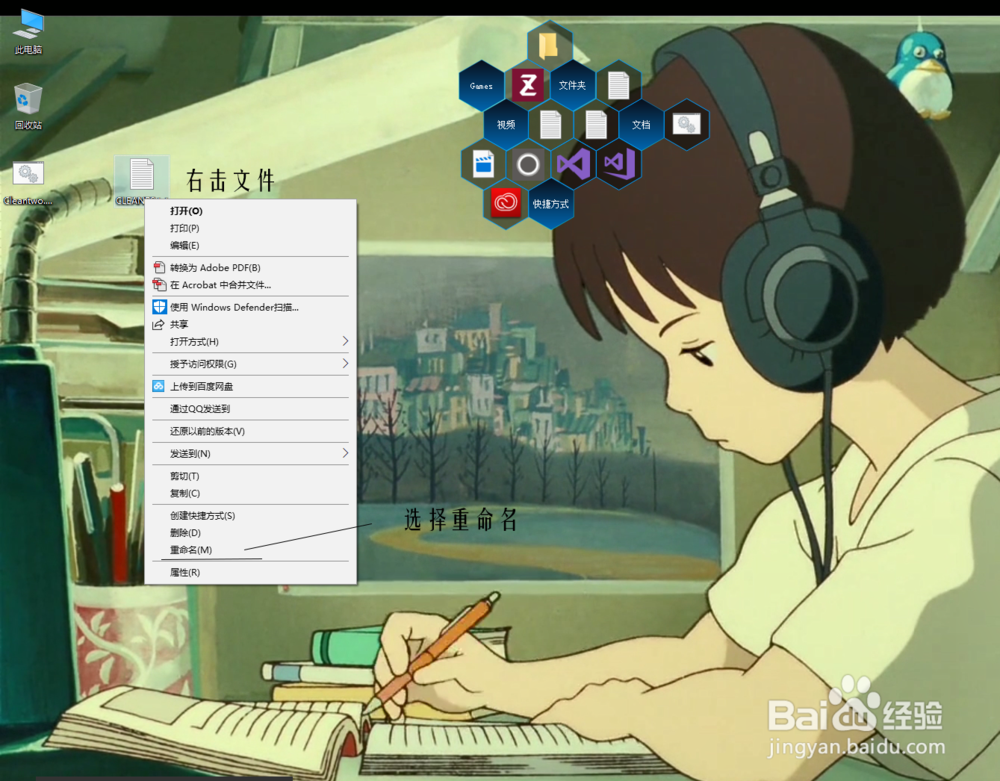The image size is (1000, 781).
Task: Launch Adobe Creative Cloud hexagon
Action: [505, 204]
